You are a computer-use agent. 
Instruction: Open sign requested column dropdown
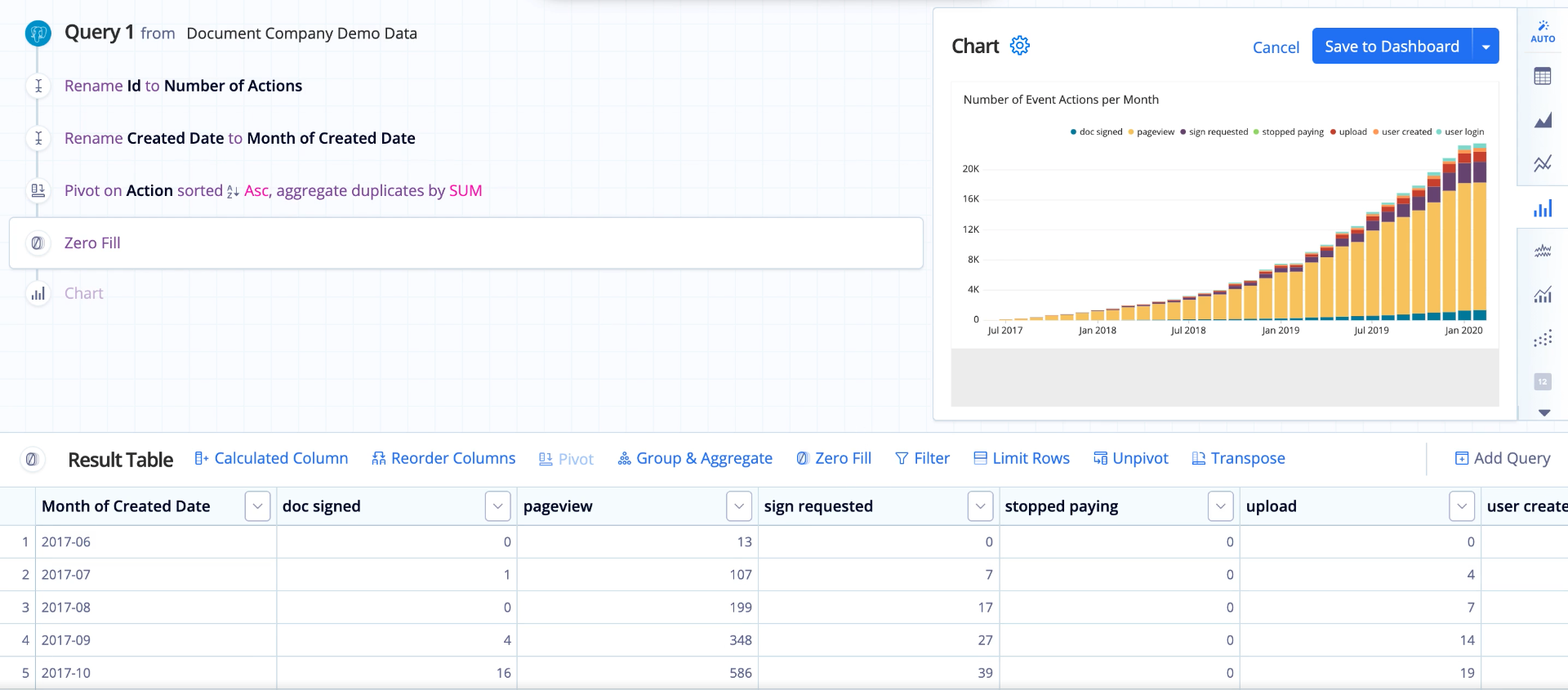[980, 506]
